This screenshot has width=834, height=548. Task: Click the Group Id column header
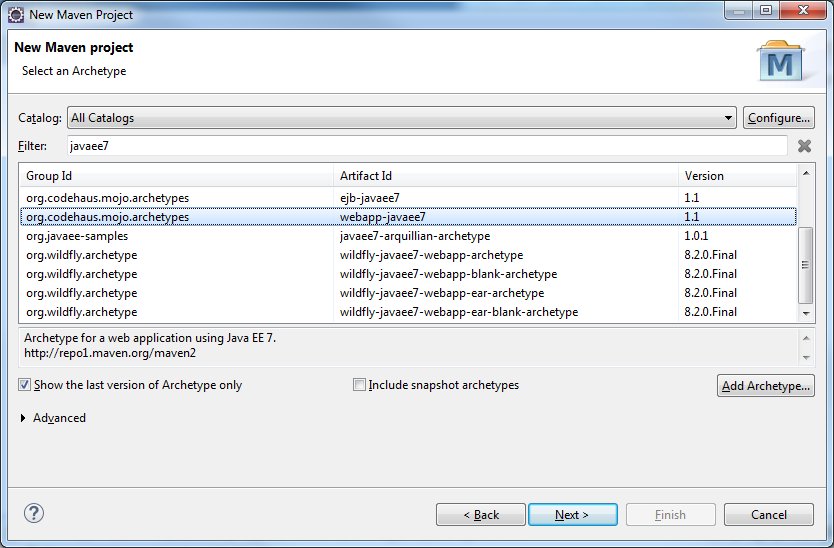point(177,176)
